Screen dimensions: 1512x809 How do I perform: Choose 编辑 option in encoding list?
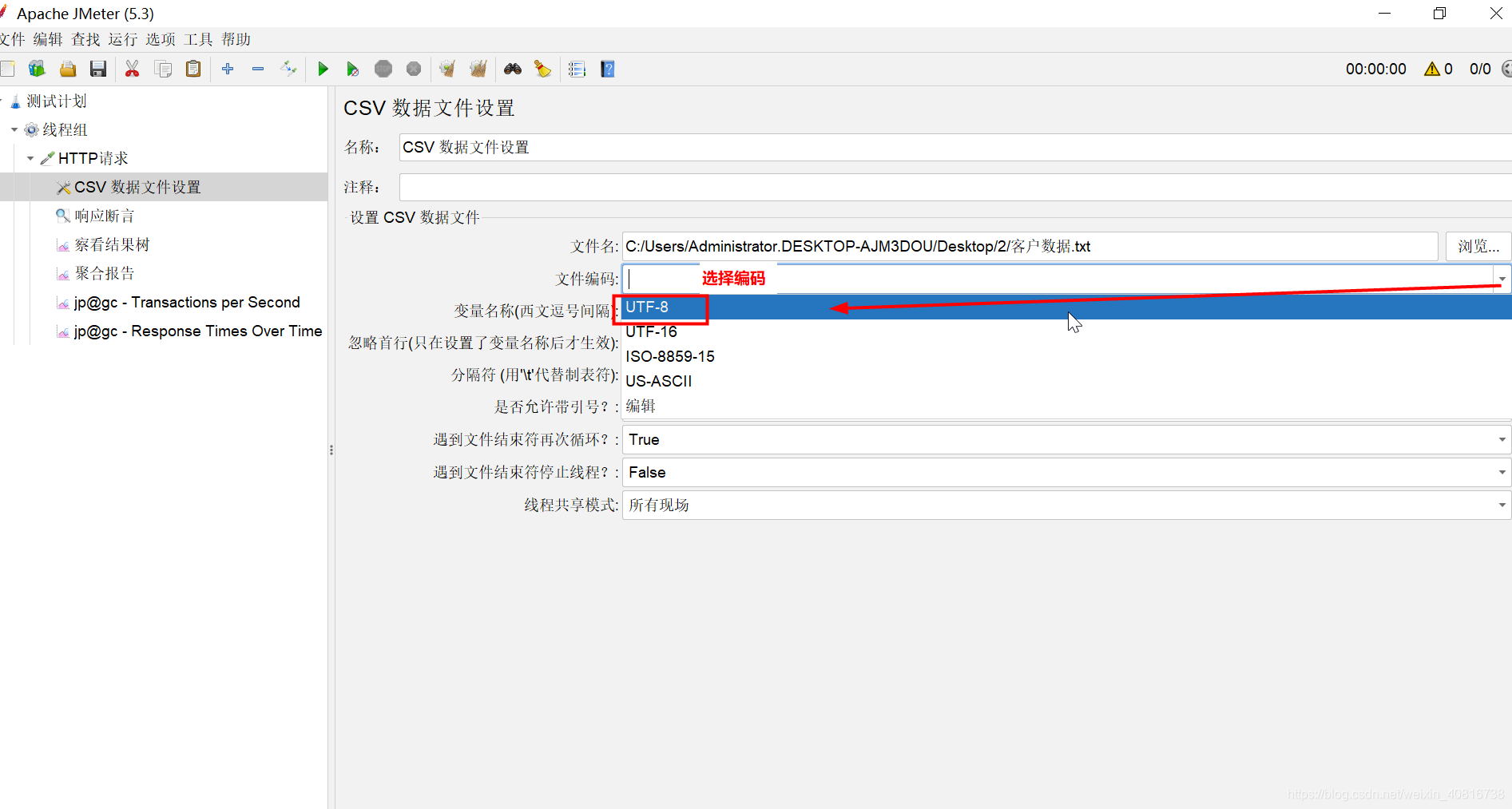pyautogui.click(x=1066, y=406)
